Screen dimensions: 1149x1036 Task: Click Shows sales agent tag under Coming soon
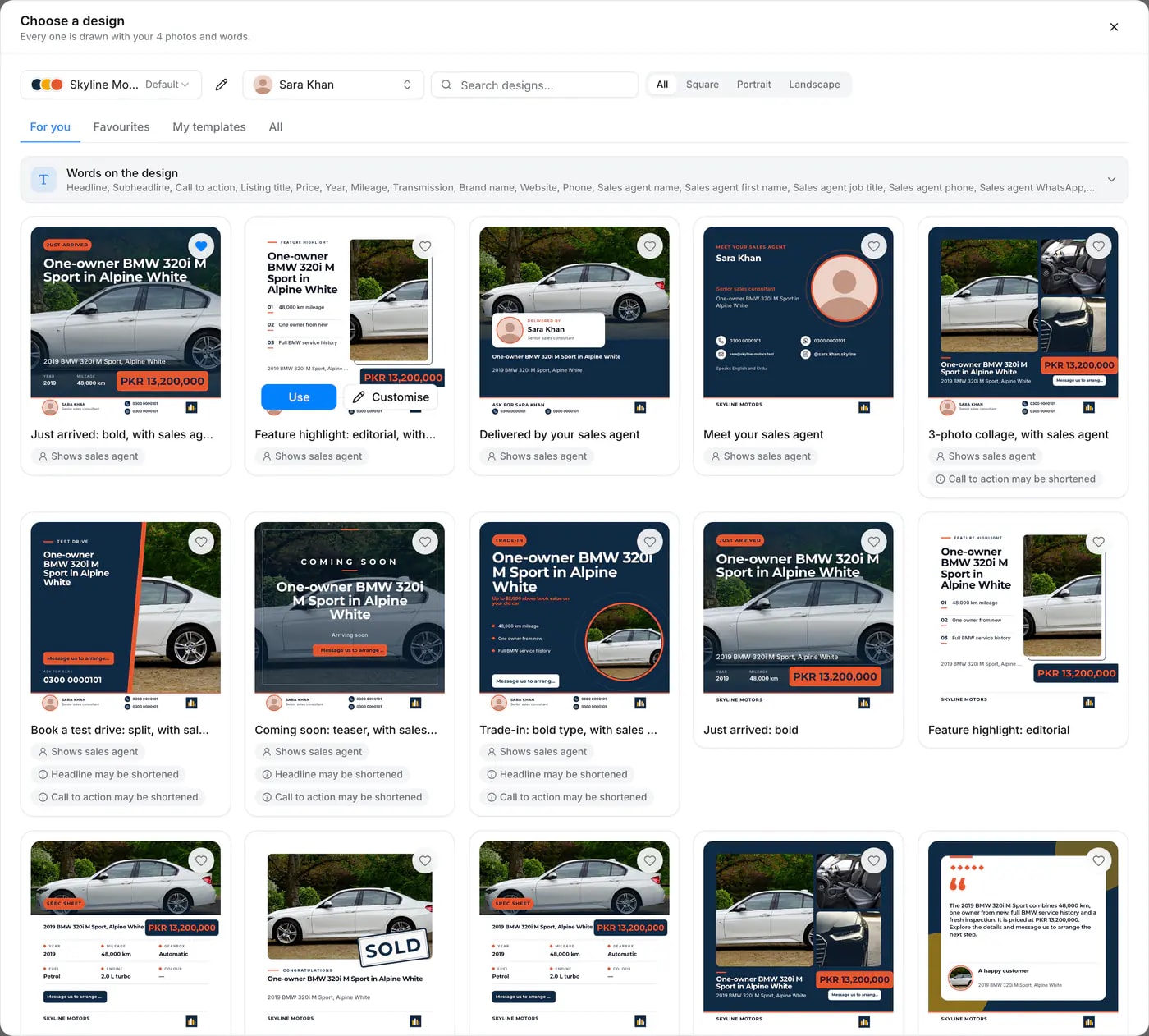coord(311,752)
